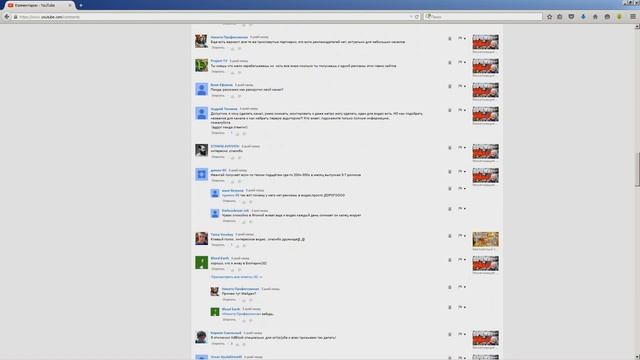Go back with the browser back arrow
Image resolution: width=640 pixels, height=360 pixels.
pos(7,17)
